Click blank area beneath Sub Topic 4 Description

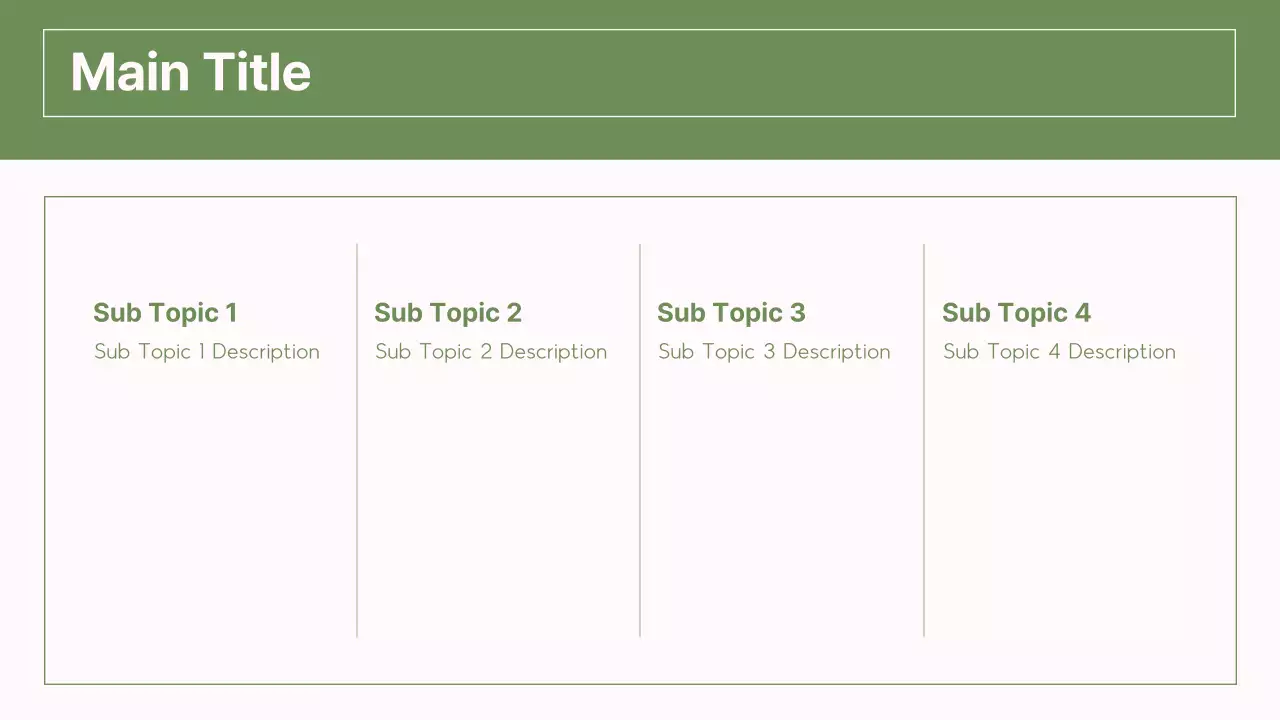[x=1070, y=500]
